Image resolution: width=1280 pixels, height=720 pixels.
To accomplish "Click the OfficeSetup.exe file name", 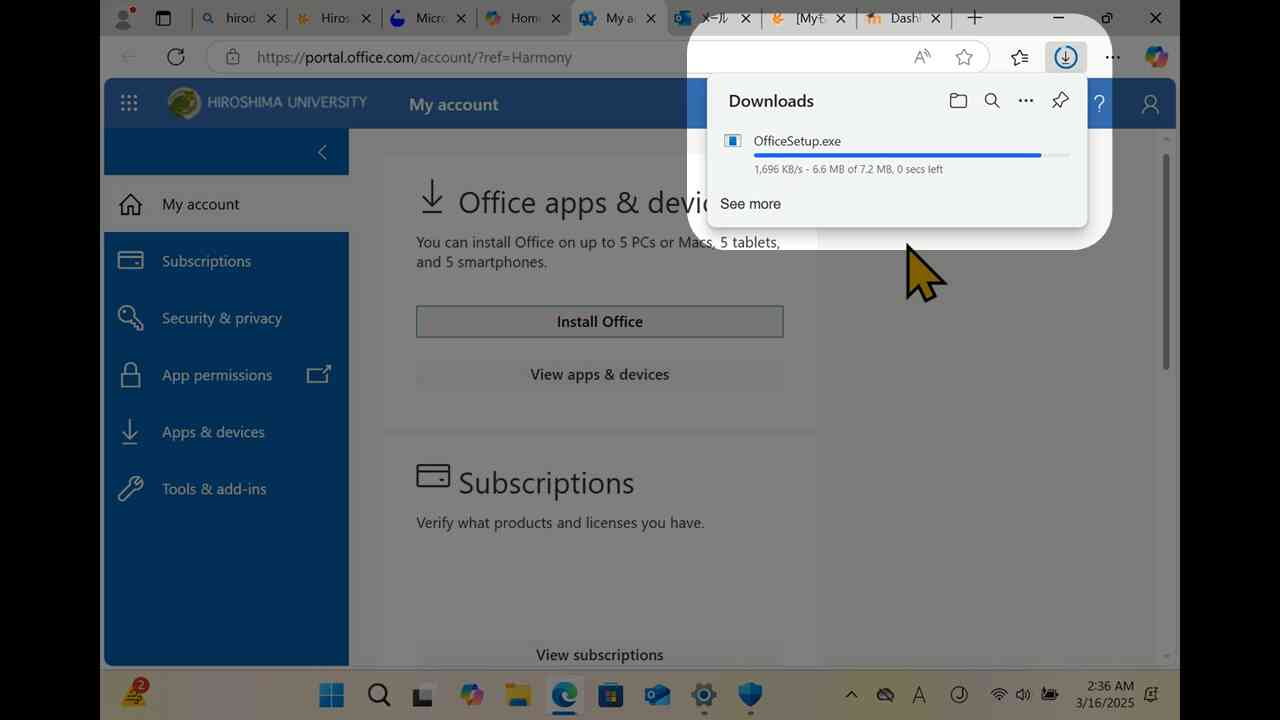I will pyautogui.click(x=797, y=141).
